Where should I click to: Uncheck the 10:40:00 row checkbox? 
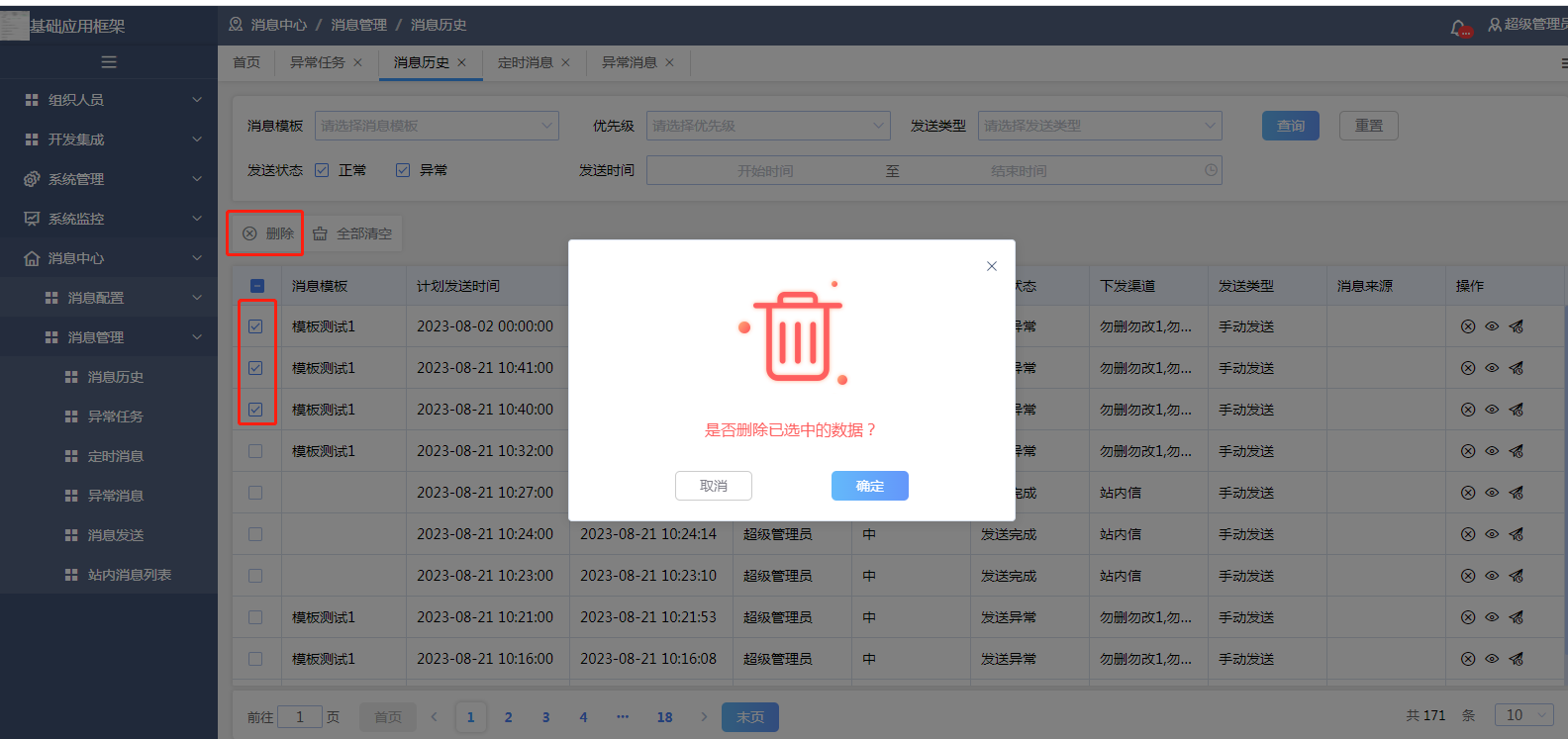click(x=255, y=410)
